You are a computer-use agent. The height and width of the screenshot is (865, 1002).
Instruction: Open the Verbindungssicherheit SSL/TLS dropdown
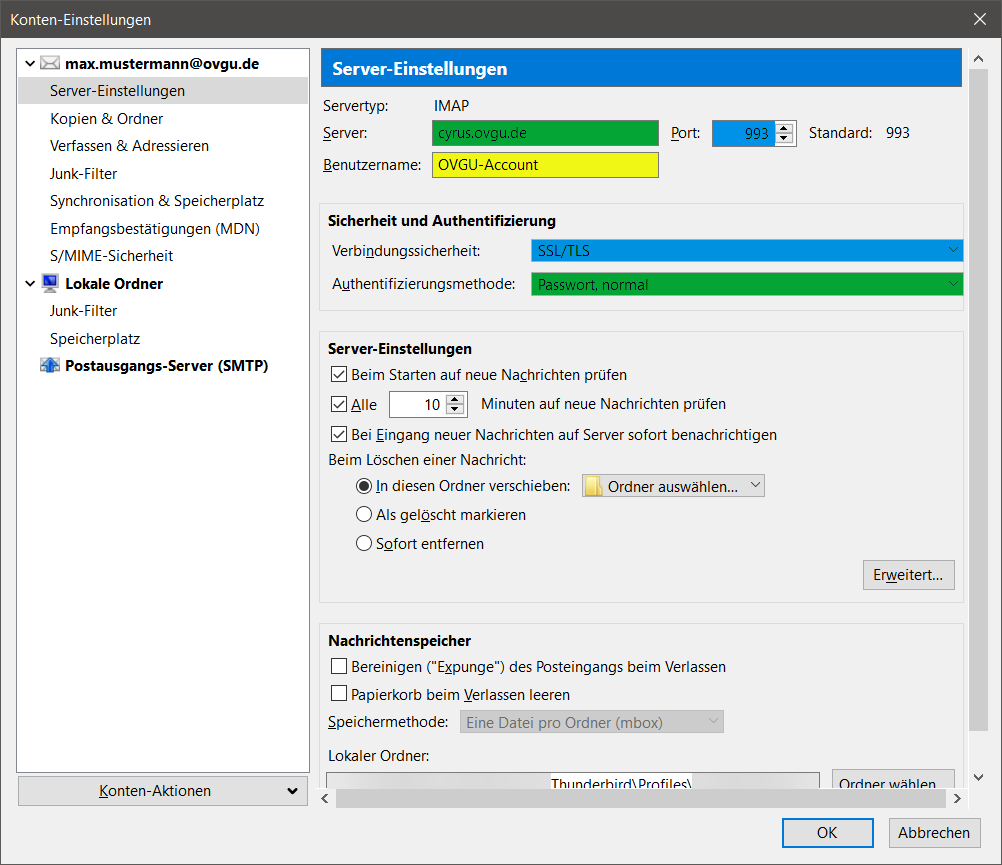[x=746, y=251]
